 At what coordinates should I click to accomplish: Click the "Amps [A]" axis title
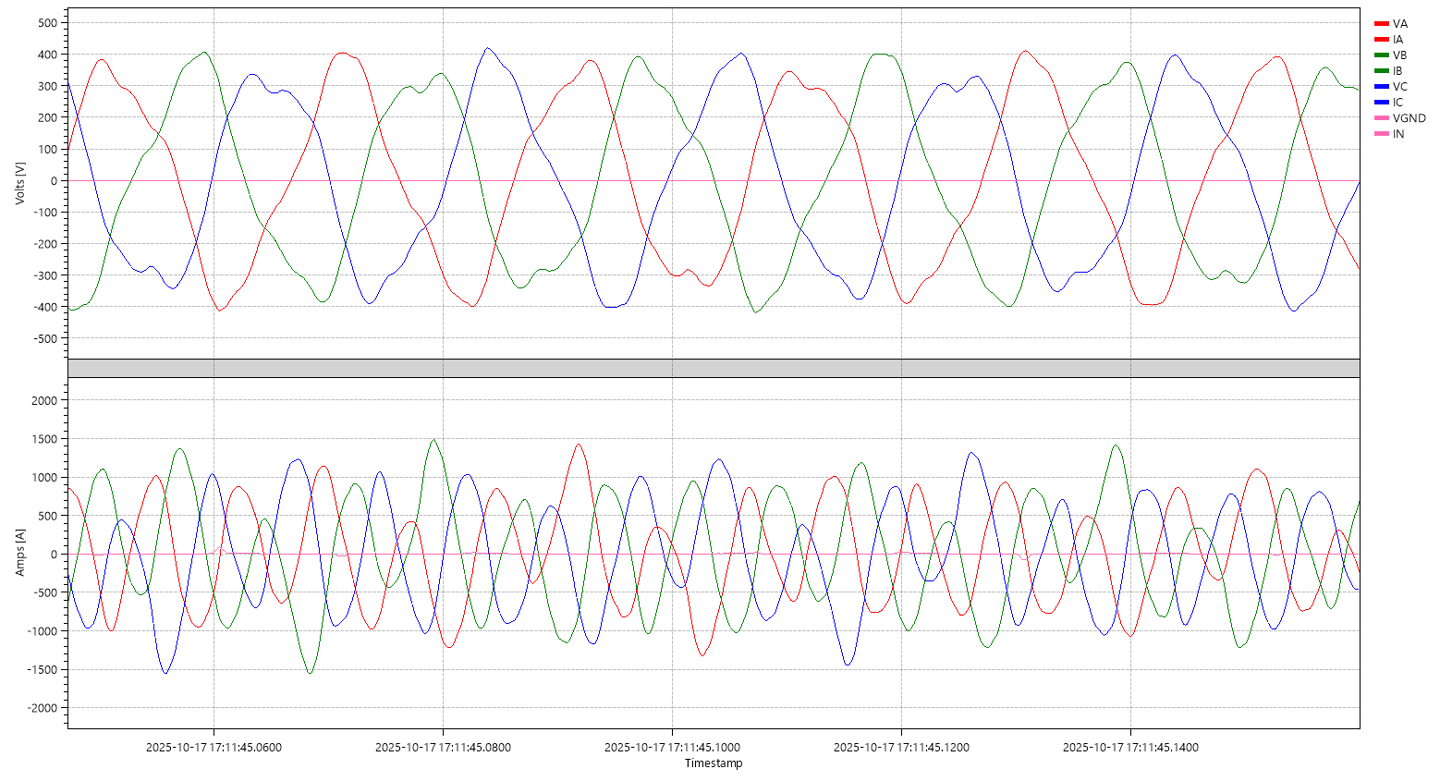[x=20, y=552]
